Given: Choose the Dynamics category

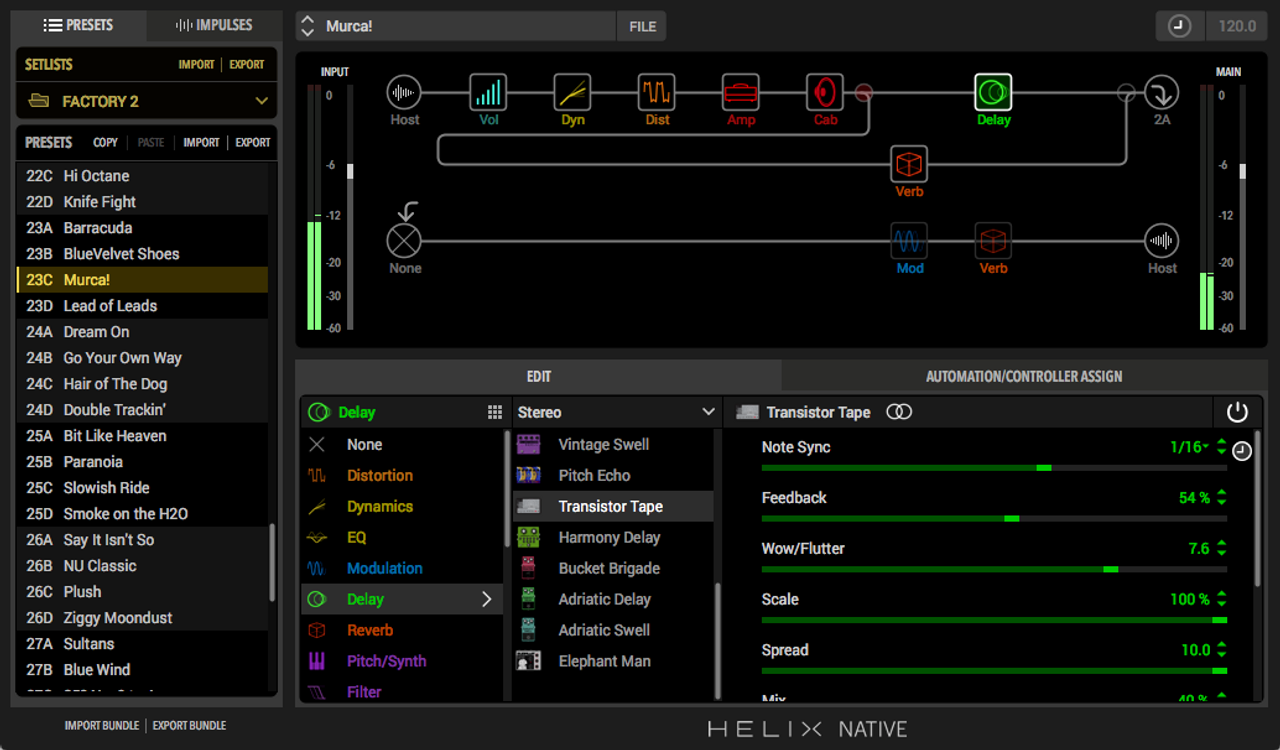Looking at the screenshot, I should (x=402, y=506).
